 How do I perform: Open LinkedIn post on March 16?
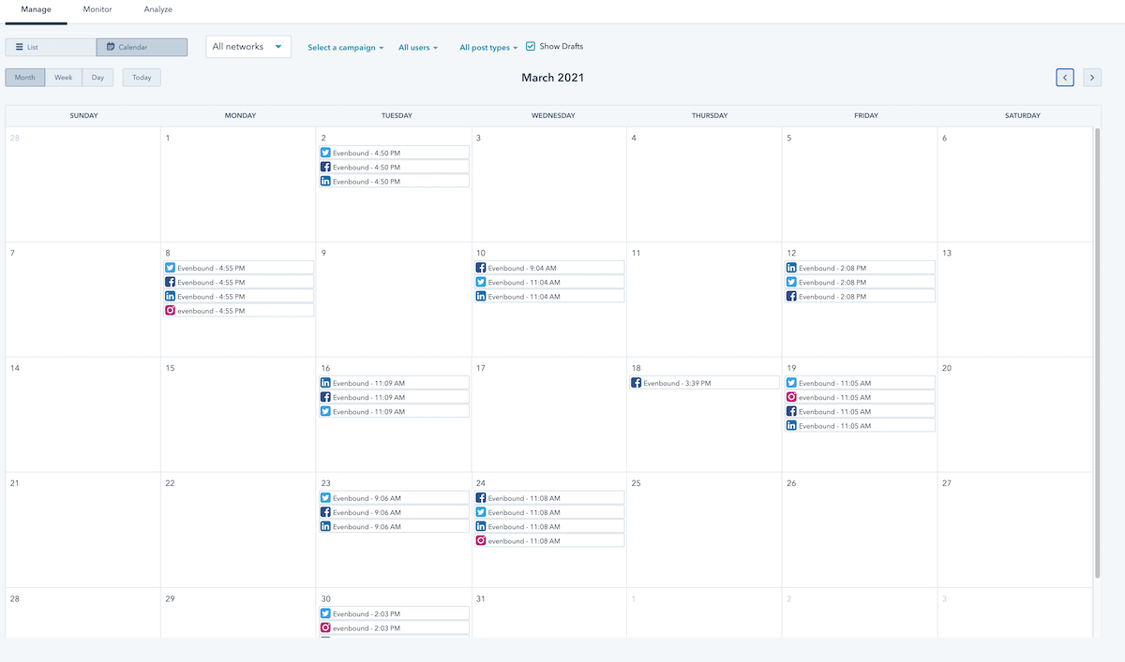394,383
